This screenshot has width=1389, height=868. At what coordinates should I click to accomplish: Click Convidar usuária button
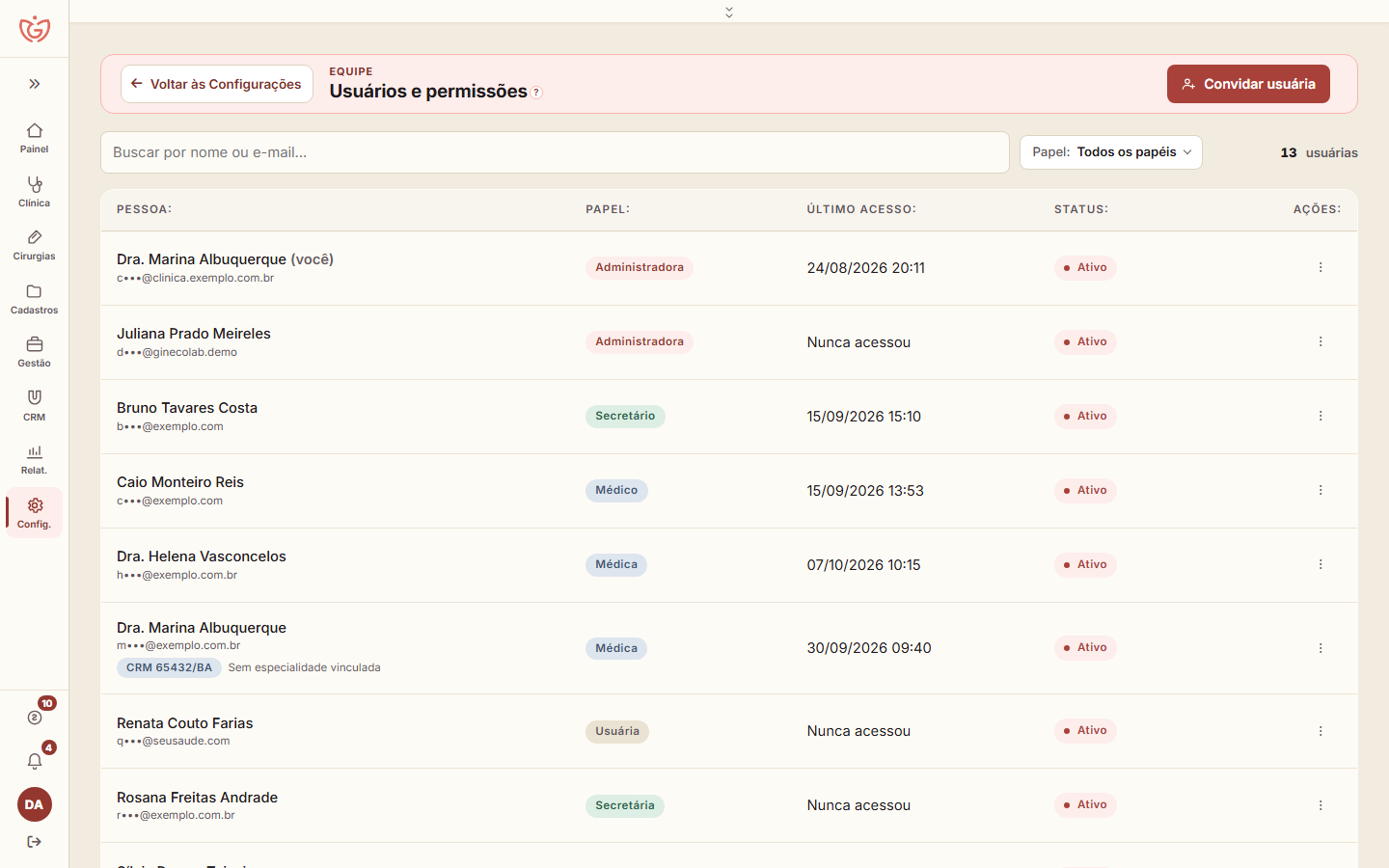(x=1248, y=84)
